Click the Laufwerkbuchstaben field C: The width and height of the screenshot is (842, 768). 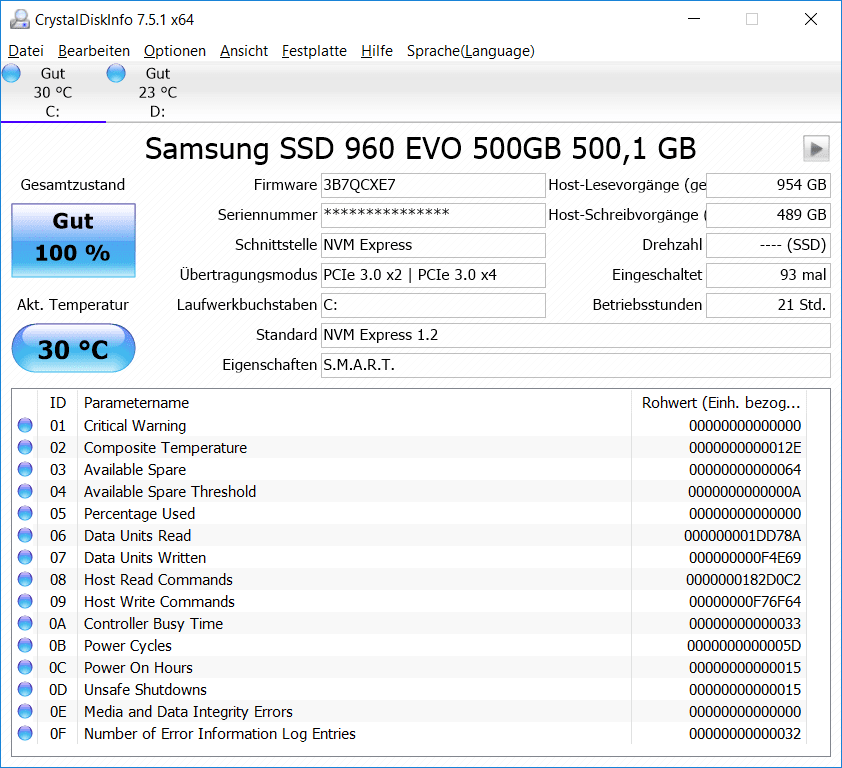(x=433, y=305)
